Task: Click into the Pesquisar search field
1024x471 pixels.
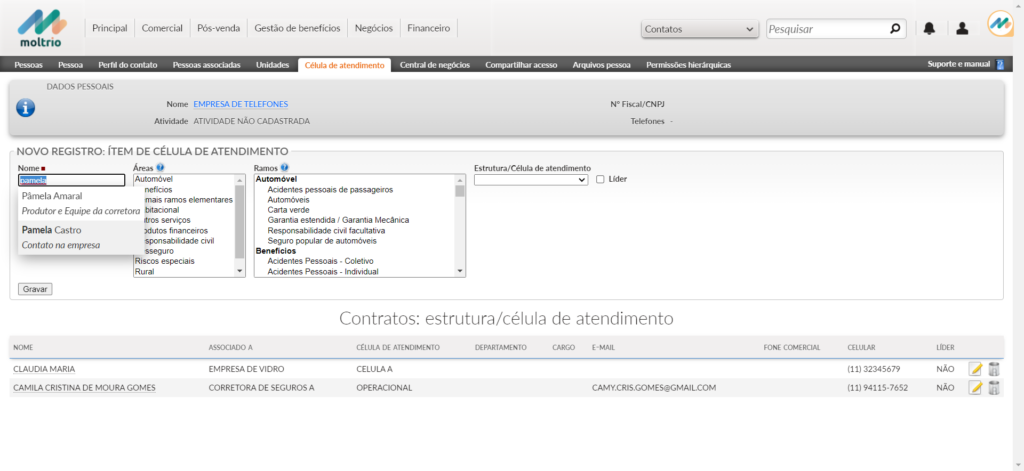Action: 826,29
